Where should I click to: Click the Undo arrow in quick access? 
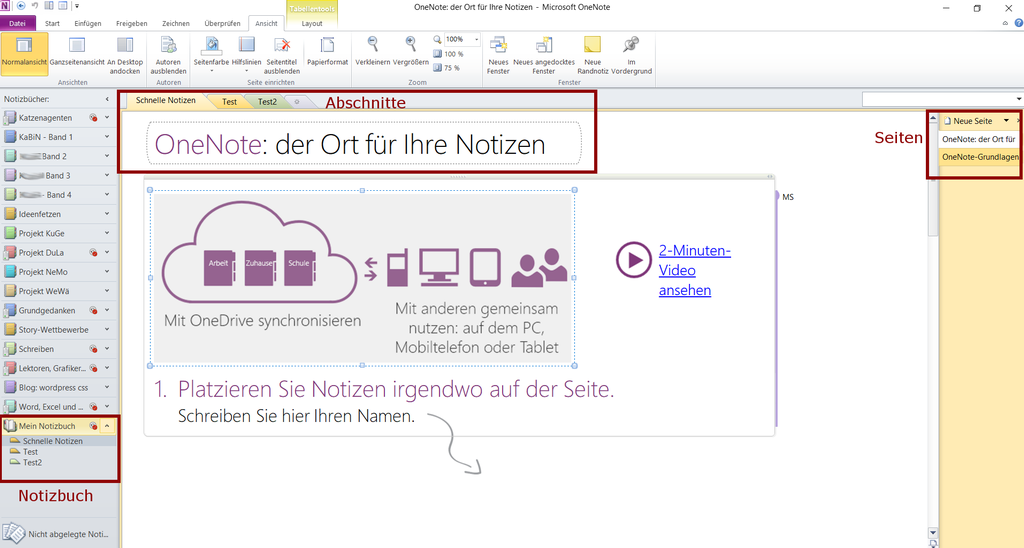[35, 6]
